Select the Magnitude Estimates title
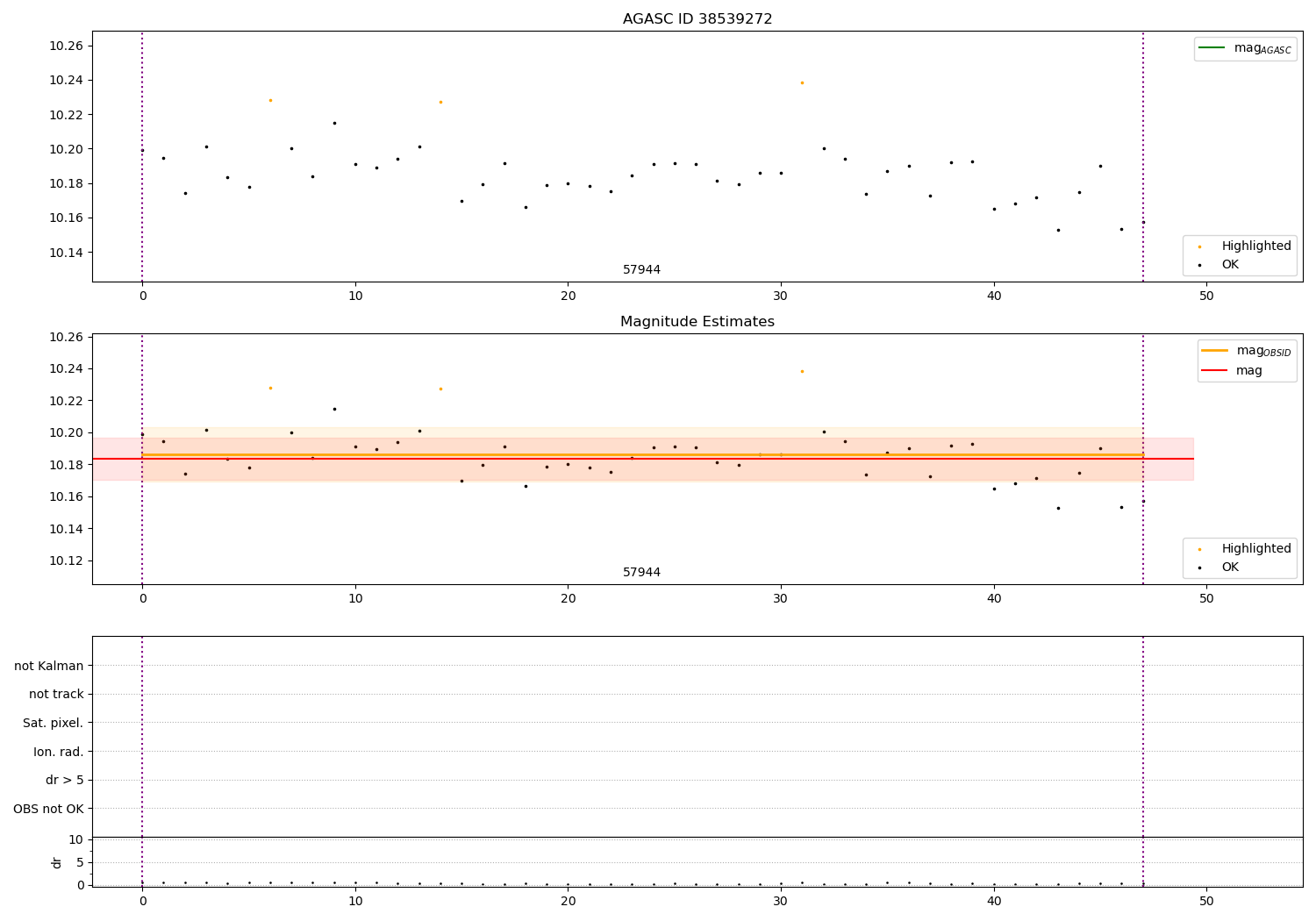 [697, 322]
